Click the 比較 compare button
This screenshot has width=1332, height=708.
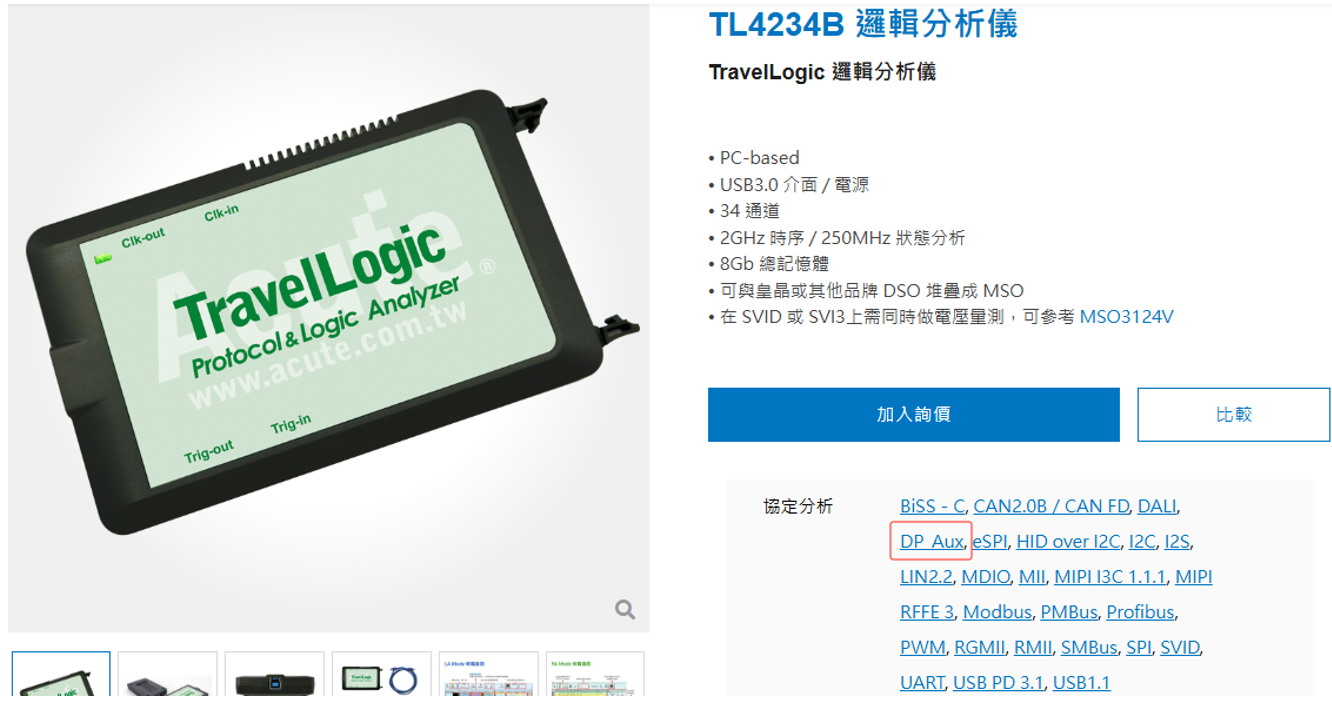click(x=1233, y=414)
